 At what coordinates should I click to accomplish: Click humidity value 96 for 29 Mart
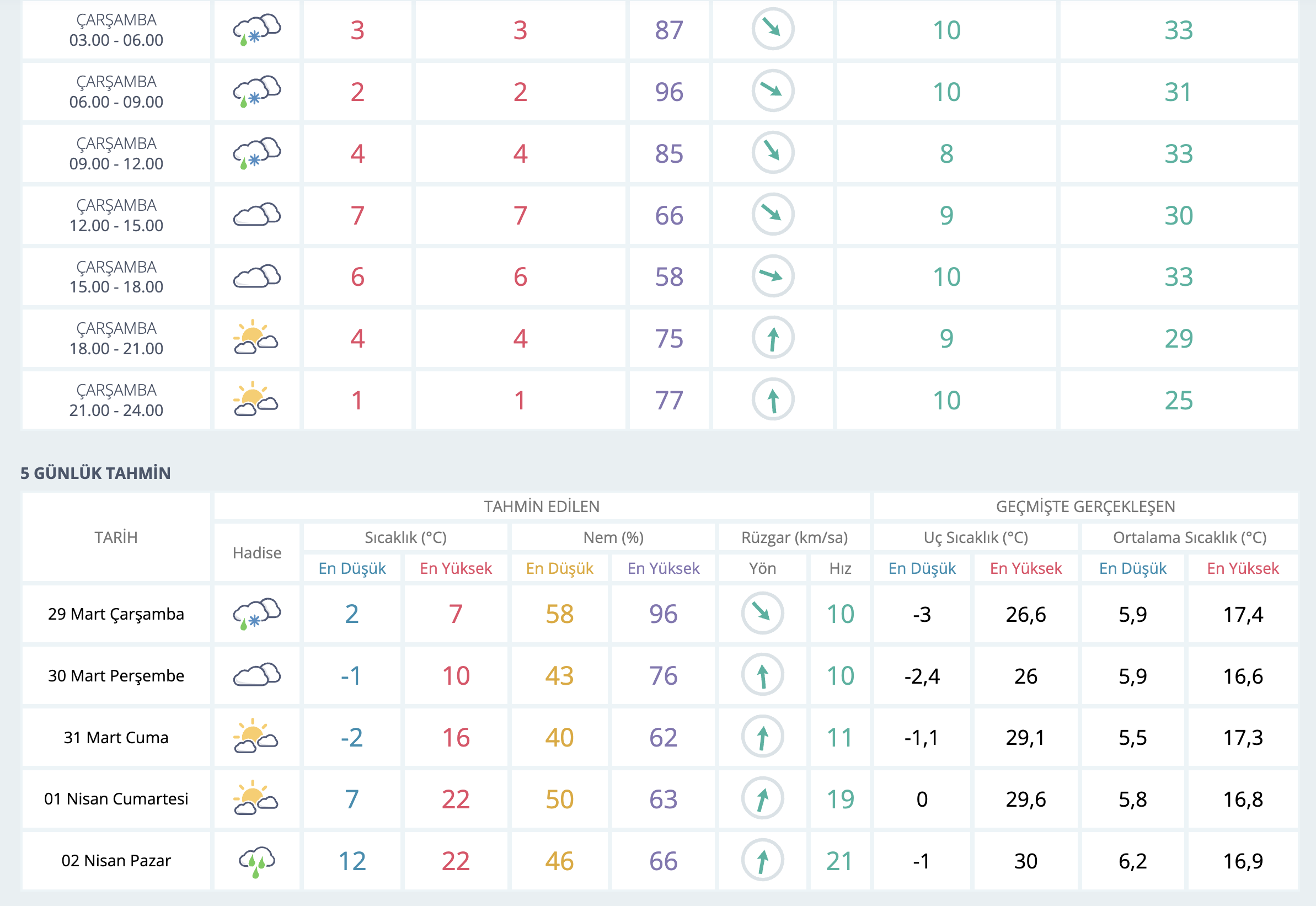click(x=663, y=614)
